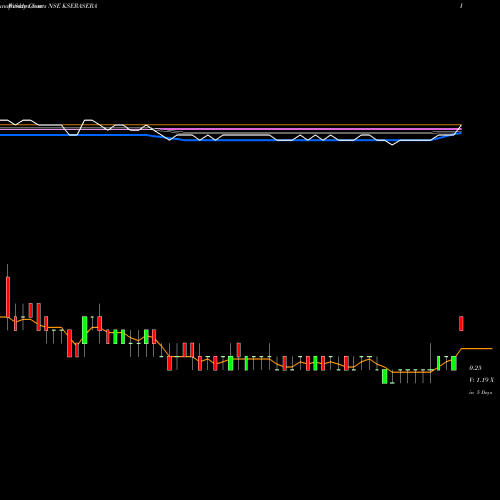Click the 'V: 1.19 X' volume label
Image resolution: width=500 pixels, height=500 pixels.
481,380
